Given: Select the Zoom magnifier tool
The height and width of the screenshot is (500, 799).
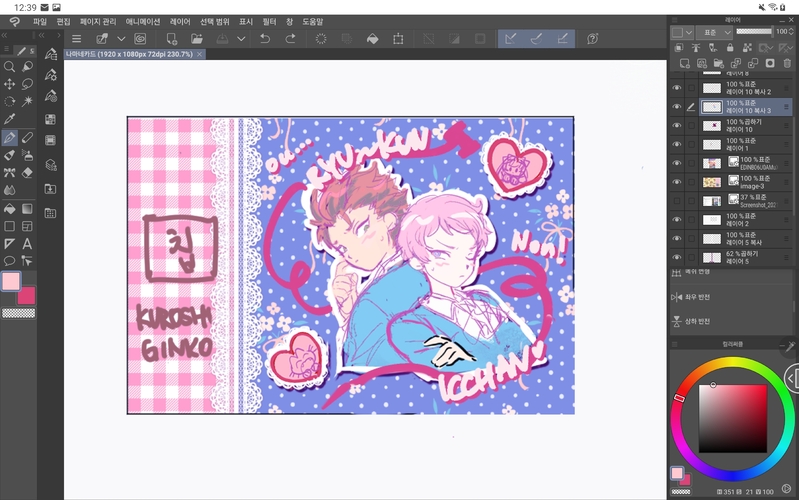Looking at the screenshot, I should pyautogui.click(x=10, y=66).
